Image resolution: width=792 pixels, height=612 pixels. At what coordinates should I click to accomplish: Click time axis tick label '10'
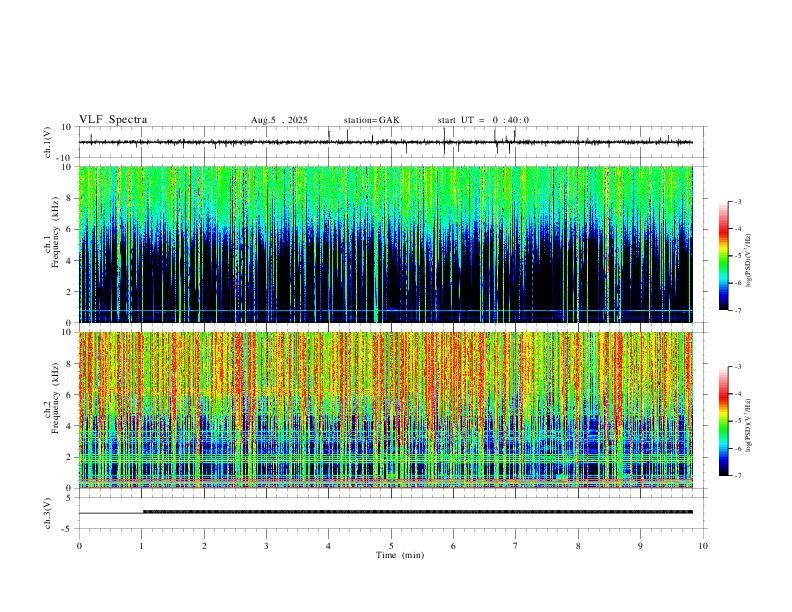(x=703, y=546)
